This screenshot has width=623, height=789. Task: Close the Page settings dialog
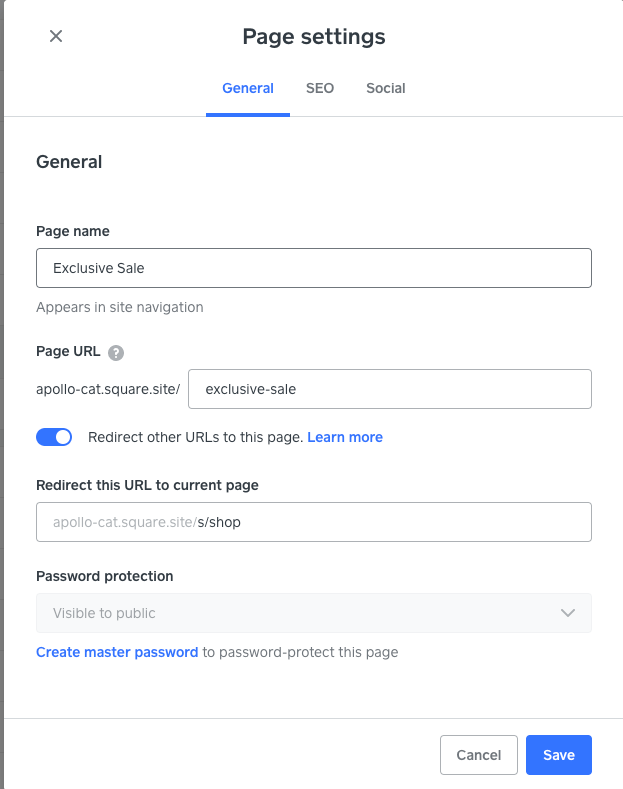pyautogui.click(x=56, y=36)
